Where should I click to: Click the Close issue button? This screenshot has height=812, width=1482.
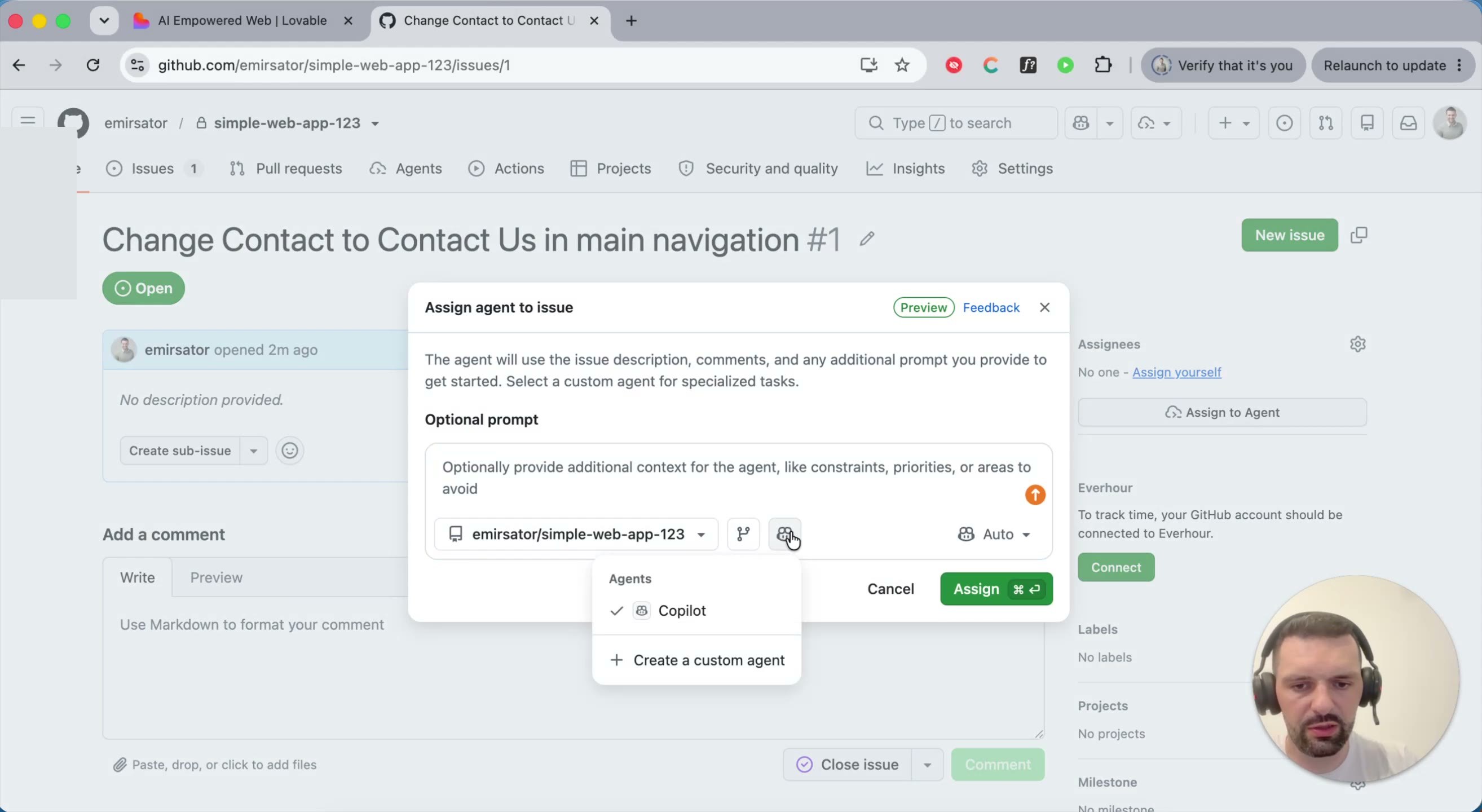click(848, 765)
